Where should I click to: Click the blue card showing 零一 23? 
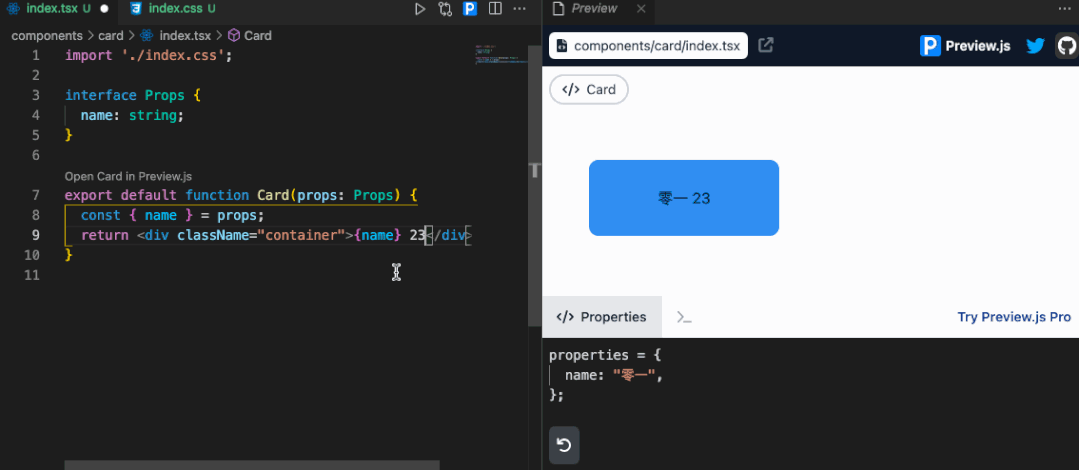(x=684, y=198)
